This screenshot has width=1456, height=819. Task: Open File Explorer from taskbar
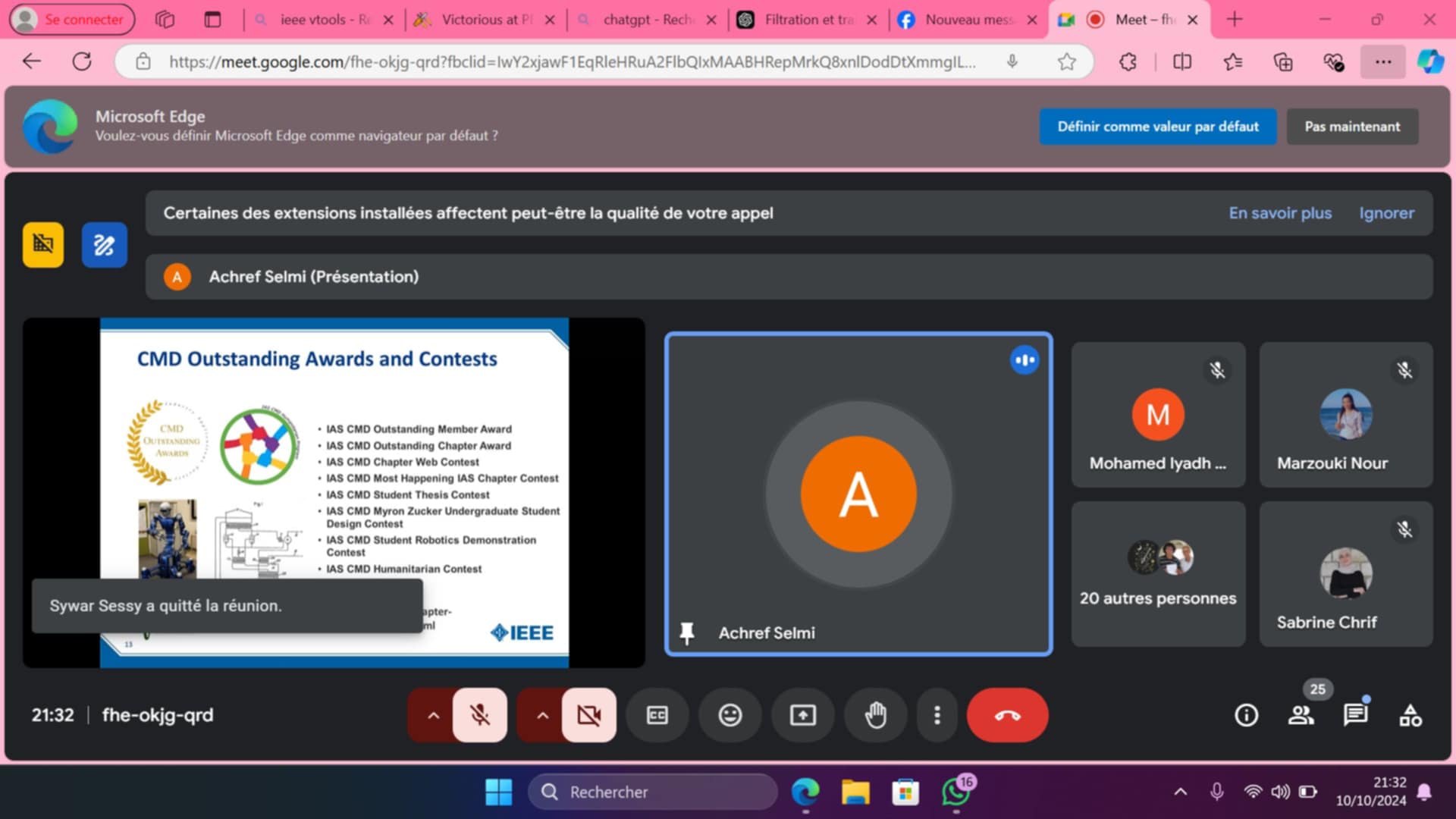[x=855, y=792]
